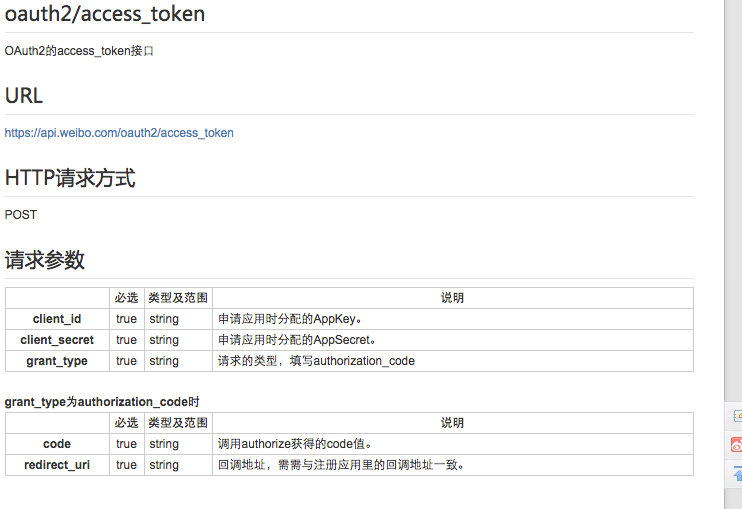Click the code parameter name cell
The image size is (742, 509).
(x=57, y=444)
